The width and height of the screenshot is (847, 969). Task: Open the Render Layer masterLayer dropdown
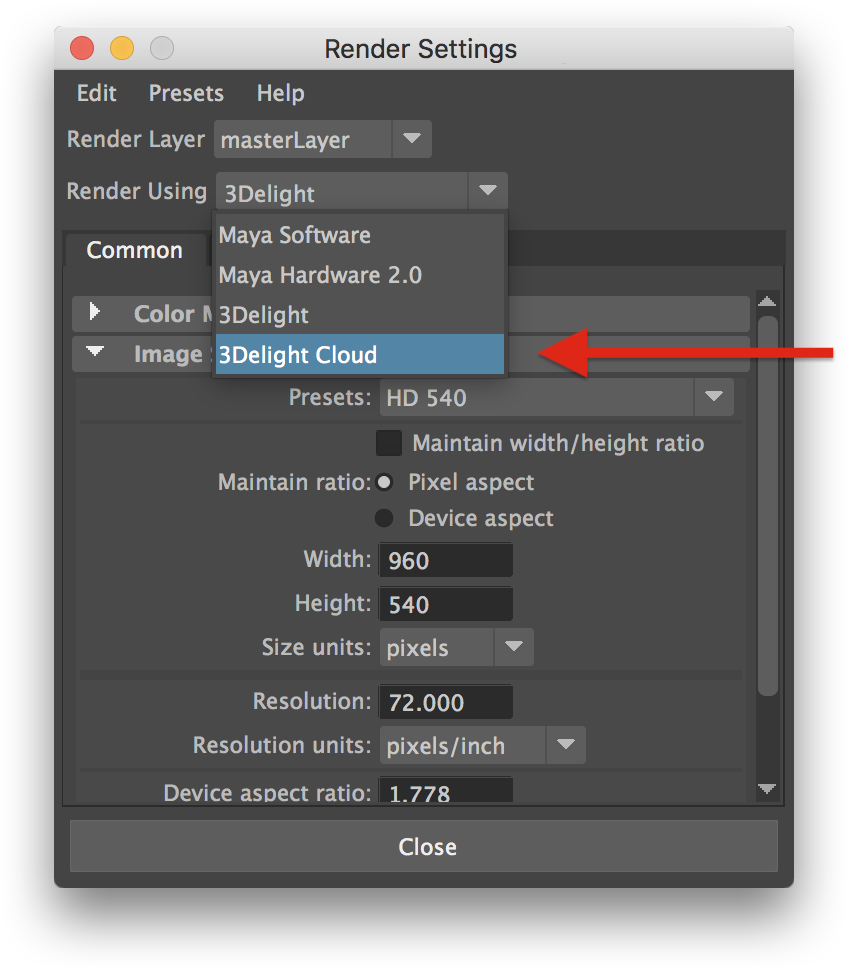click(x=411, y=139)
